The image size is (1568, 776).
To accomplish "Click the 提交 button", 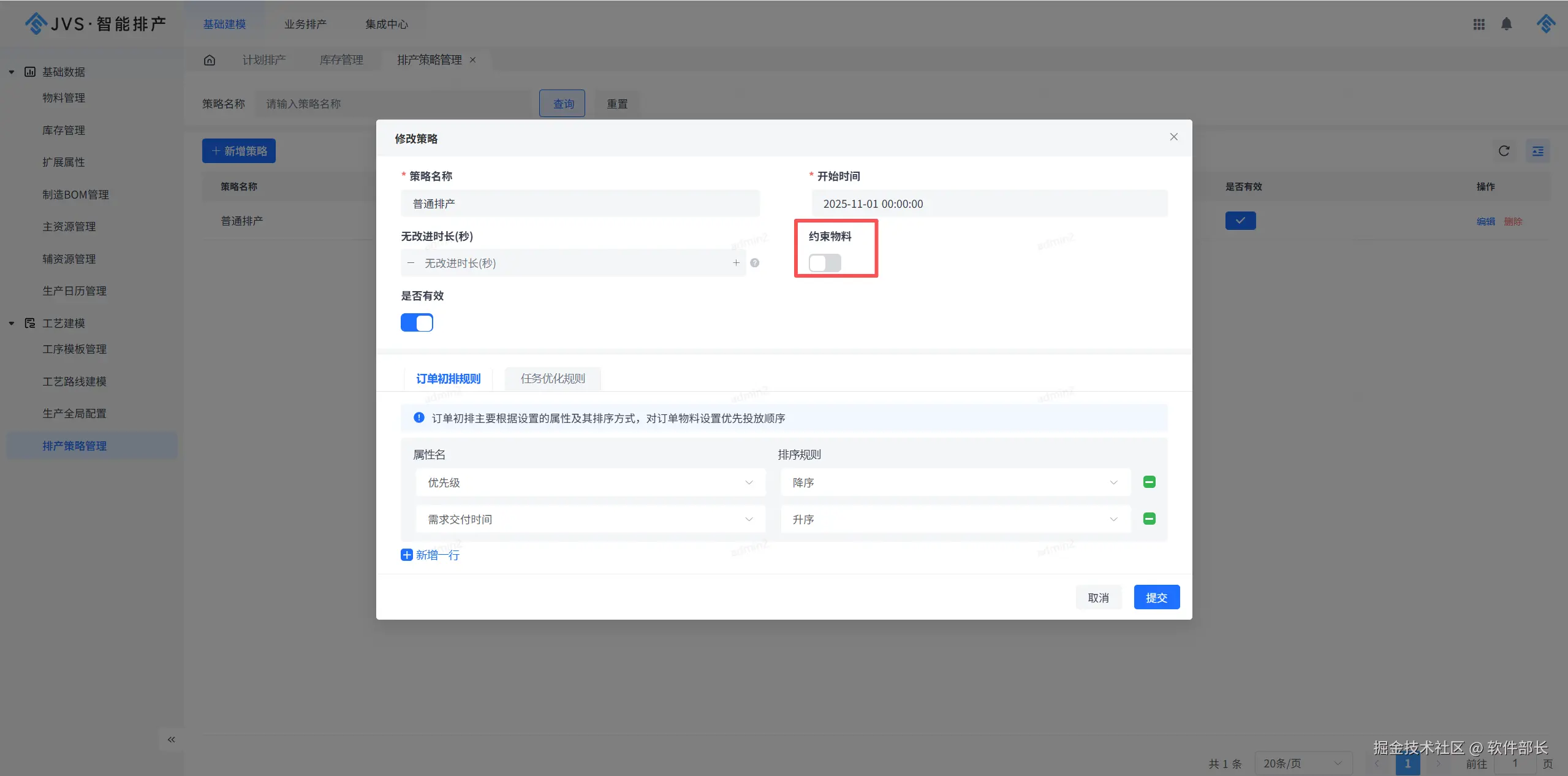I will [x=1156, y=598].
